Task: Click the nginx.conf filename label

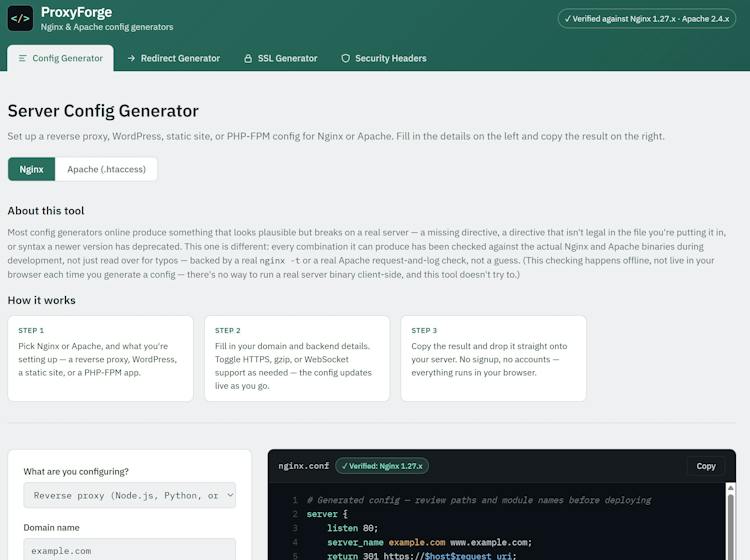Action: coord(304,466)
